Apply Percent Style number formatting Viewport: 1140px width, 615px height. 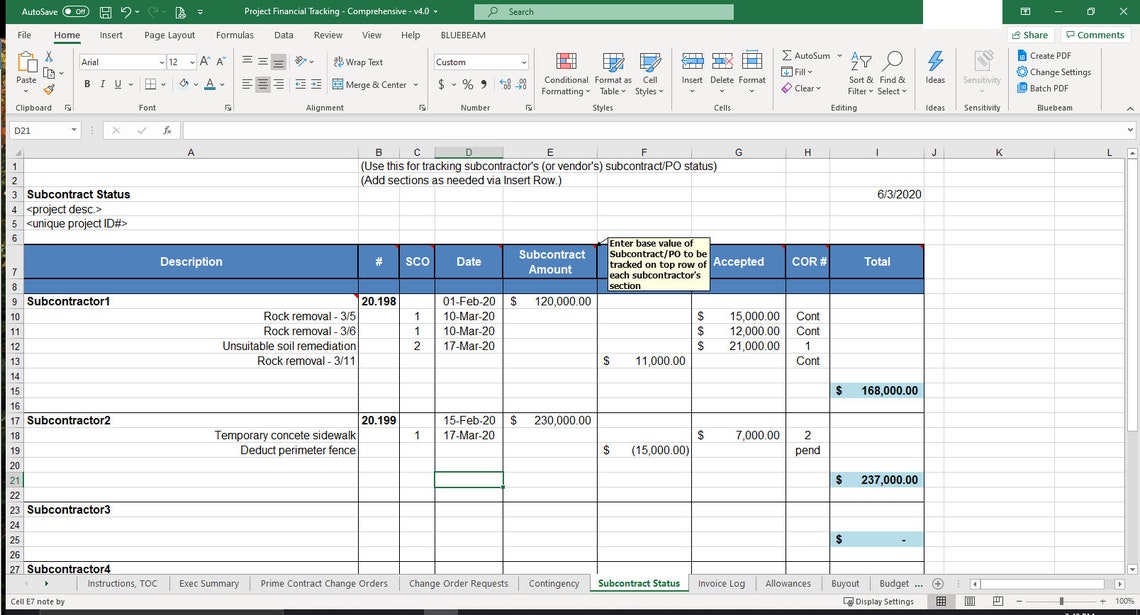[x=466, y=85]
